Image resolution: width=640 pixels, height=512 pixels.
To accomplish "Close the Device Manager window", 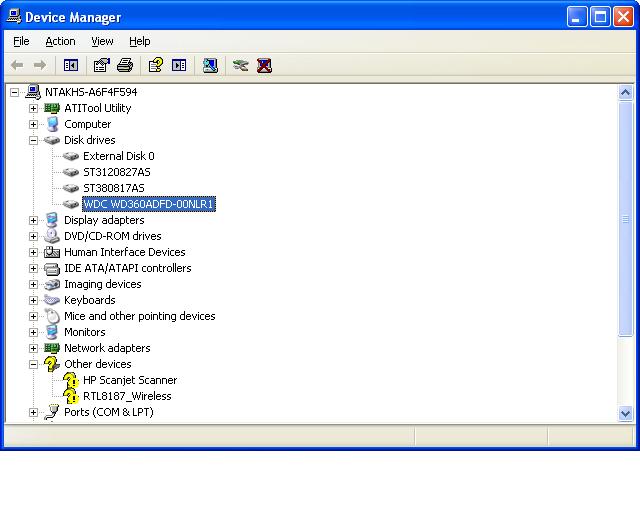I will tap(624, 17).
